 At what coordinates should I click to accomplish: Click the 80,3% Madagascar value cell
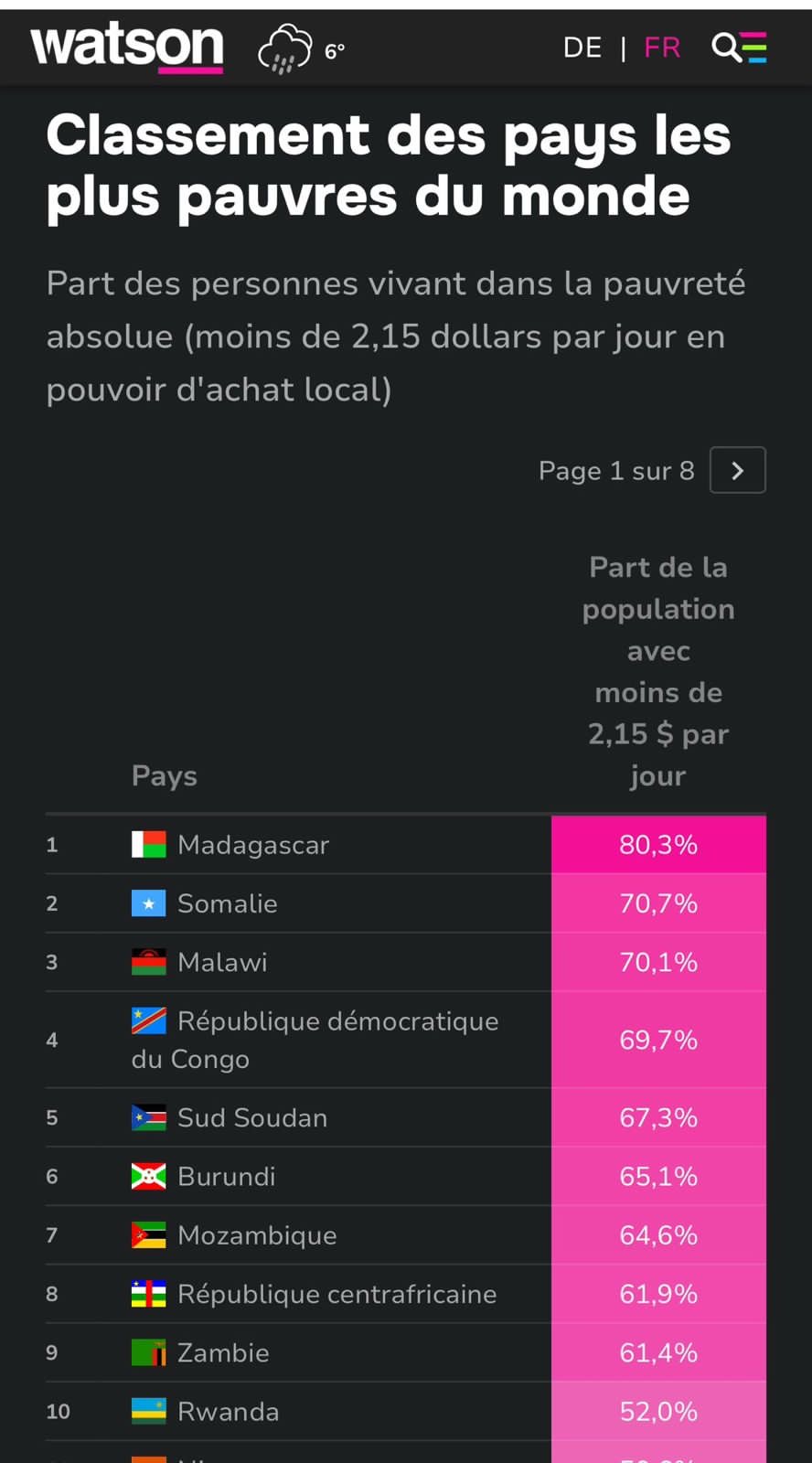point(658,844)
